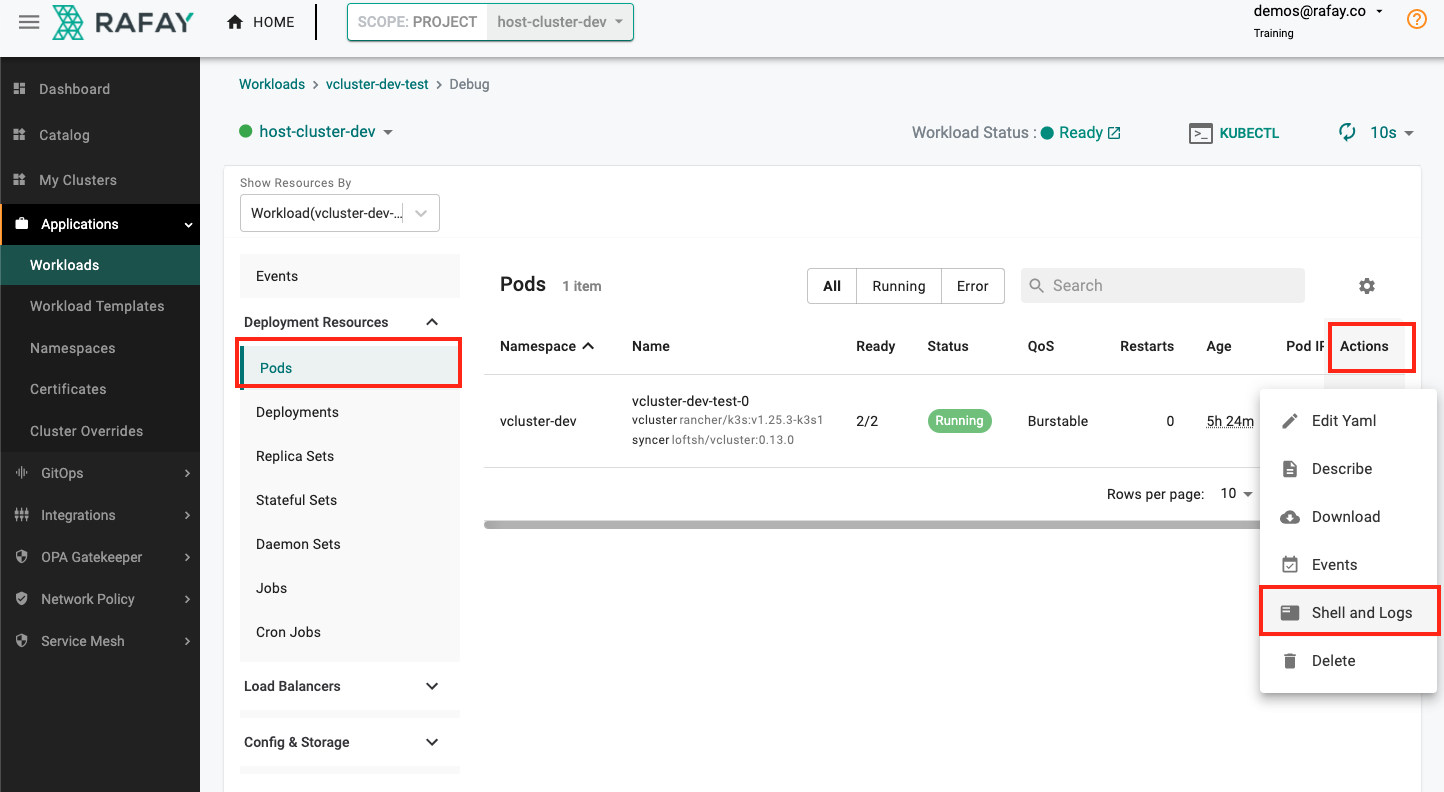
Task: Select Edit Yaml from actions menu
Action: [1348, 421]
